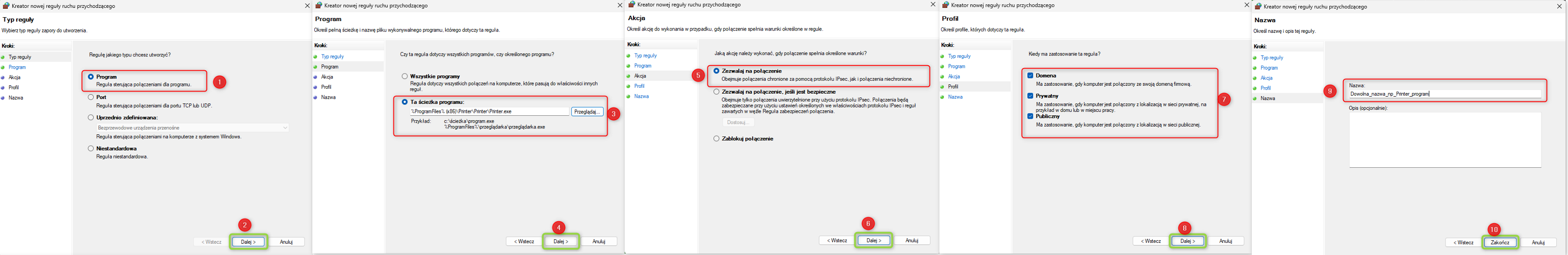Click Anuluj in the Typ reguły window
This screenshot has height=255, width=1568.
287,242
